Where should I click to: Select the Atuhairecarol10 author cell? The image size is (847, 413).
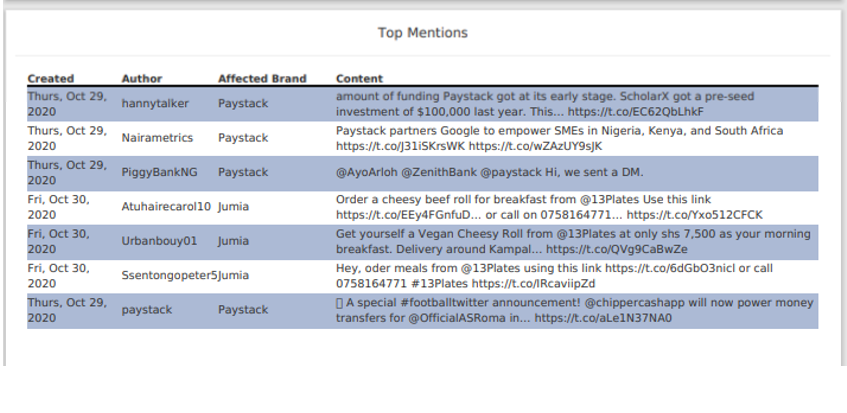click(166, 207)
